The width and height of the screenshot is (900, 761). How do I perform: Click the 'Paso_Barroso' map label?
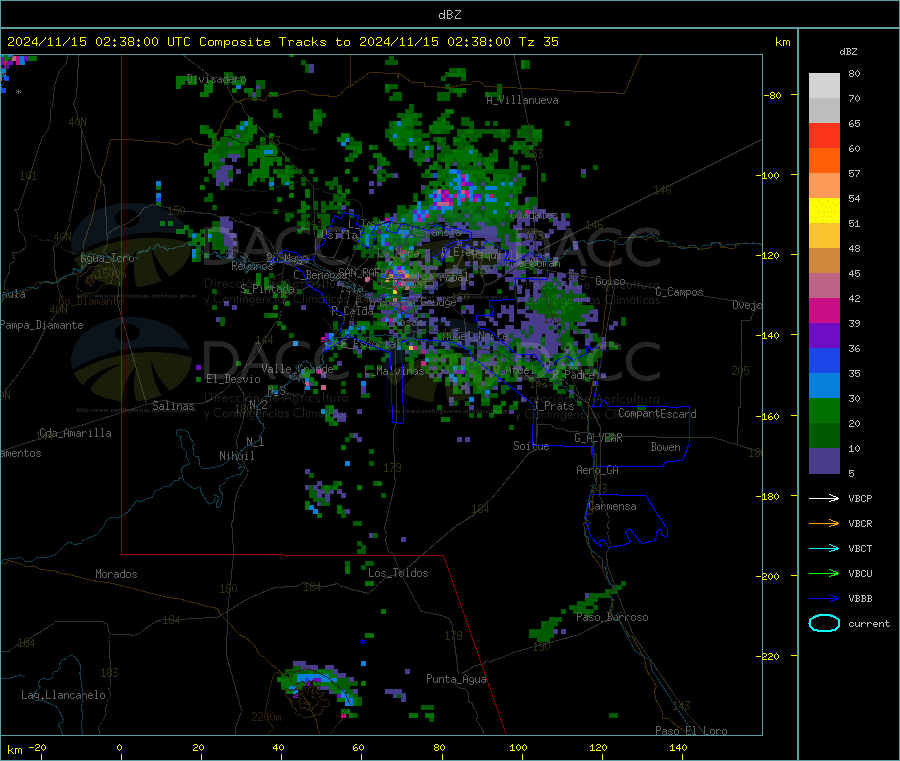[612, 617]
